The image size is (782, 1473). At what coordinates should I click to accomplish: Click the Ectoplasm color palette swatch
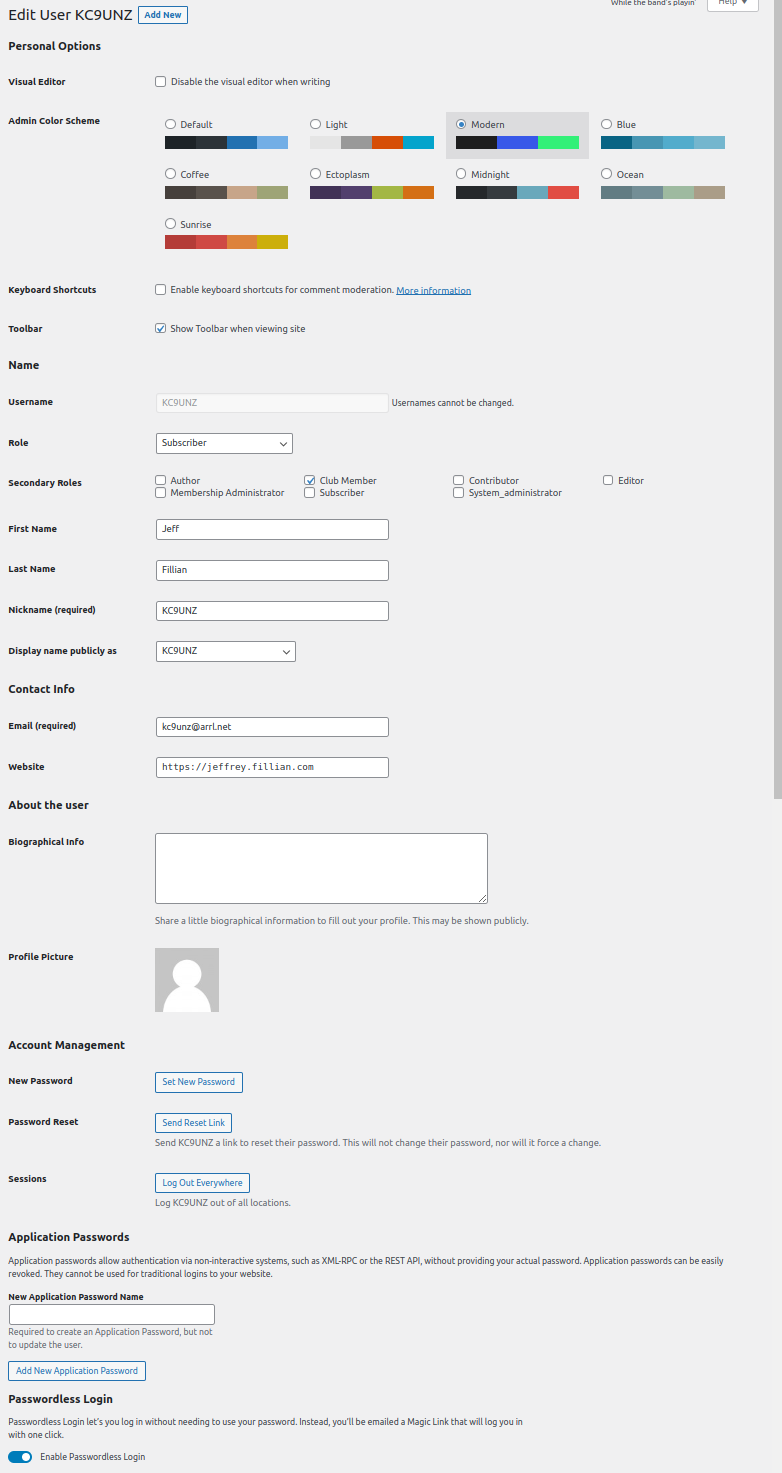(371, 192)
